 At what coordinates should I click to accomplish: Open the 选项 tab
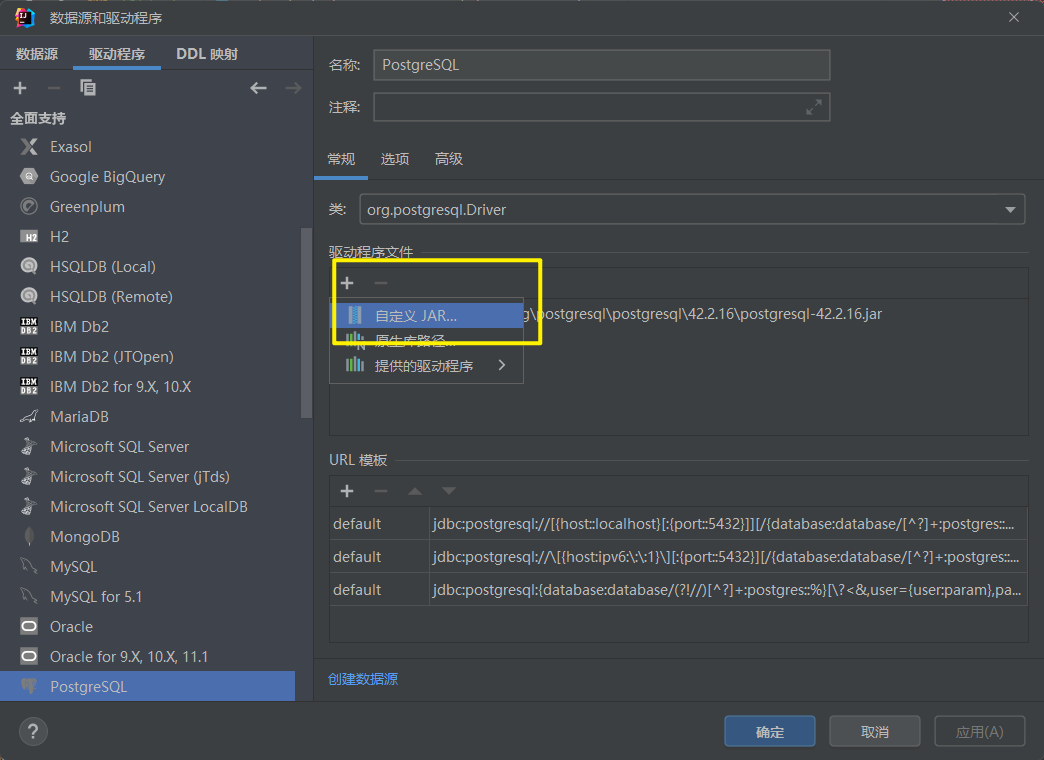point(395,159)
